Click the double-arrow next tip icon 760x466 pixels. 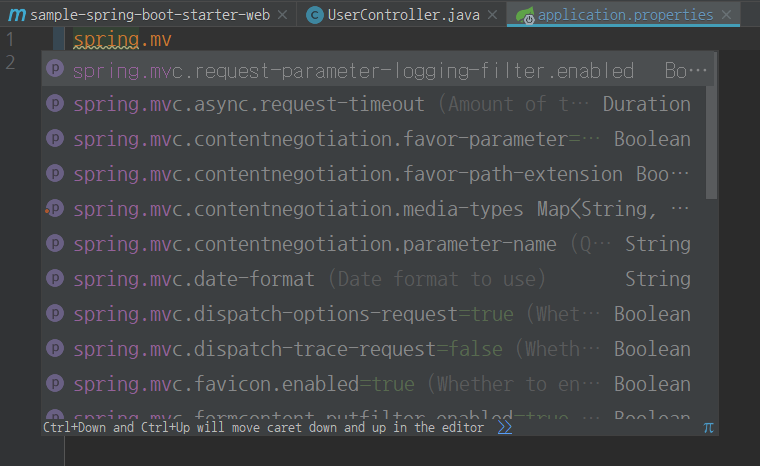point(504,427)
